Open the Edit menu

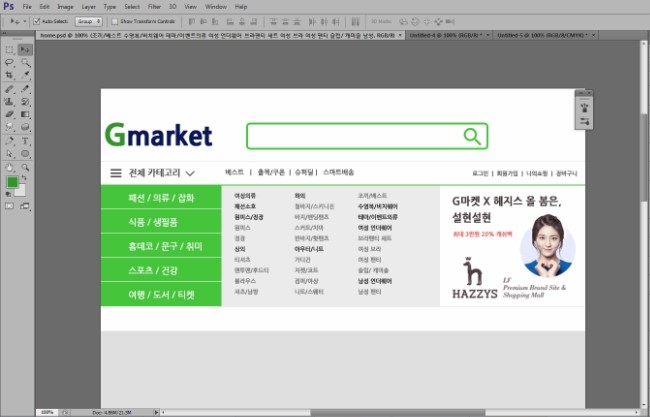tap(44, 7)
